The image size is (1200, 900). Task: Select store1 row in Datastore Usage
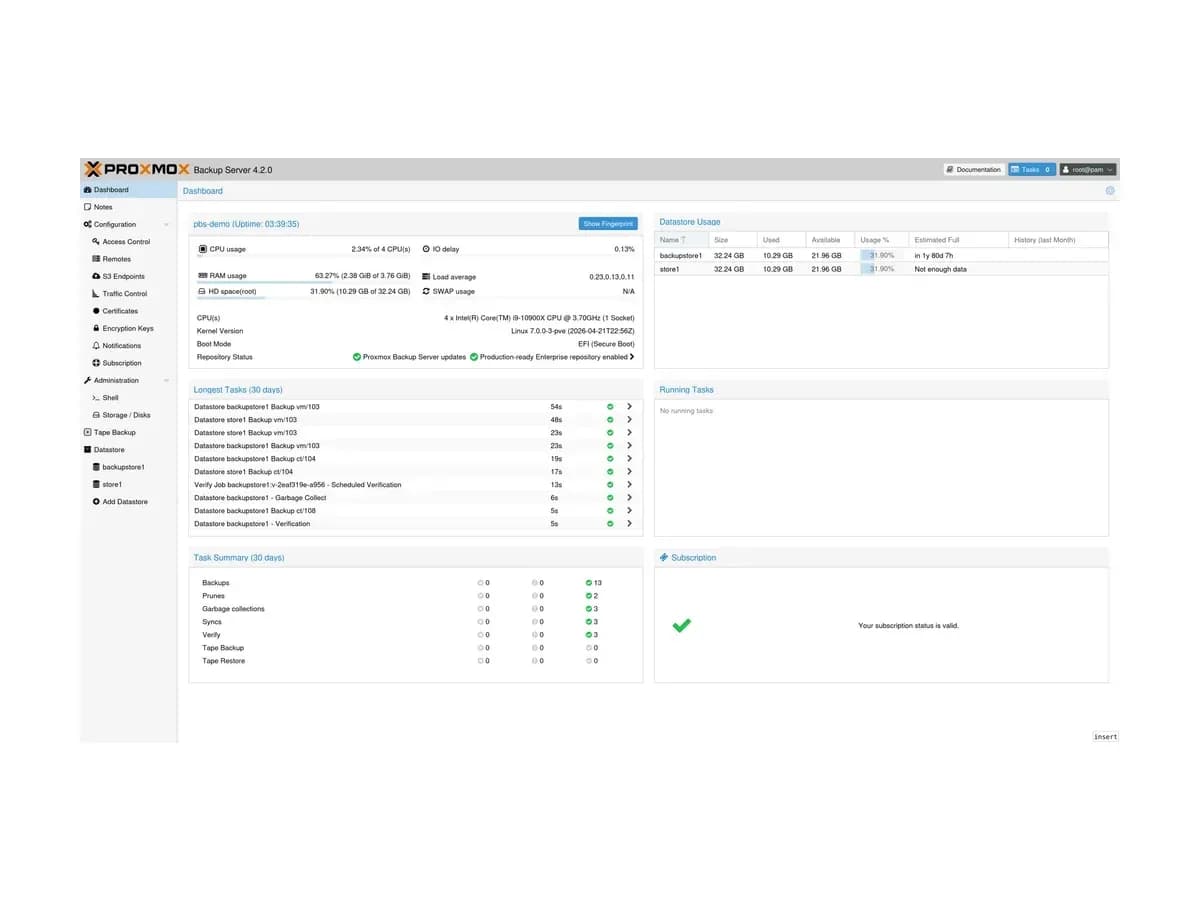[881, 269]
